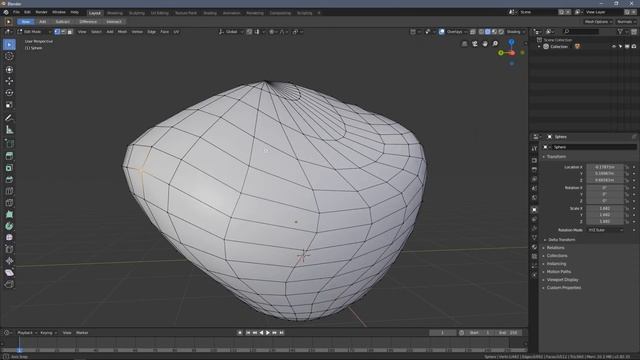Pick the Measure ruler tool

tap(9, 130)
